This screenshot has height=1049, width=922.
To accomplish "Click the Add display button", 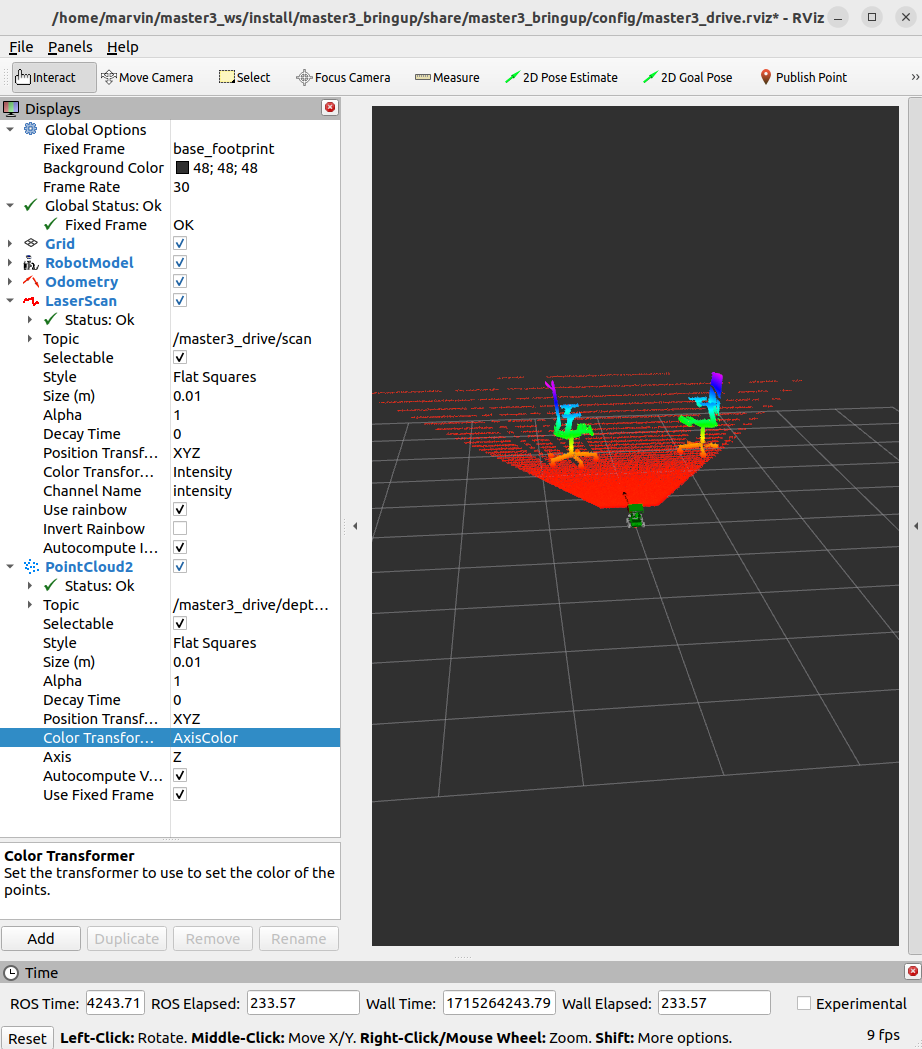I will 41,938.
